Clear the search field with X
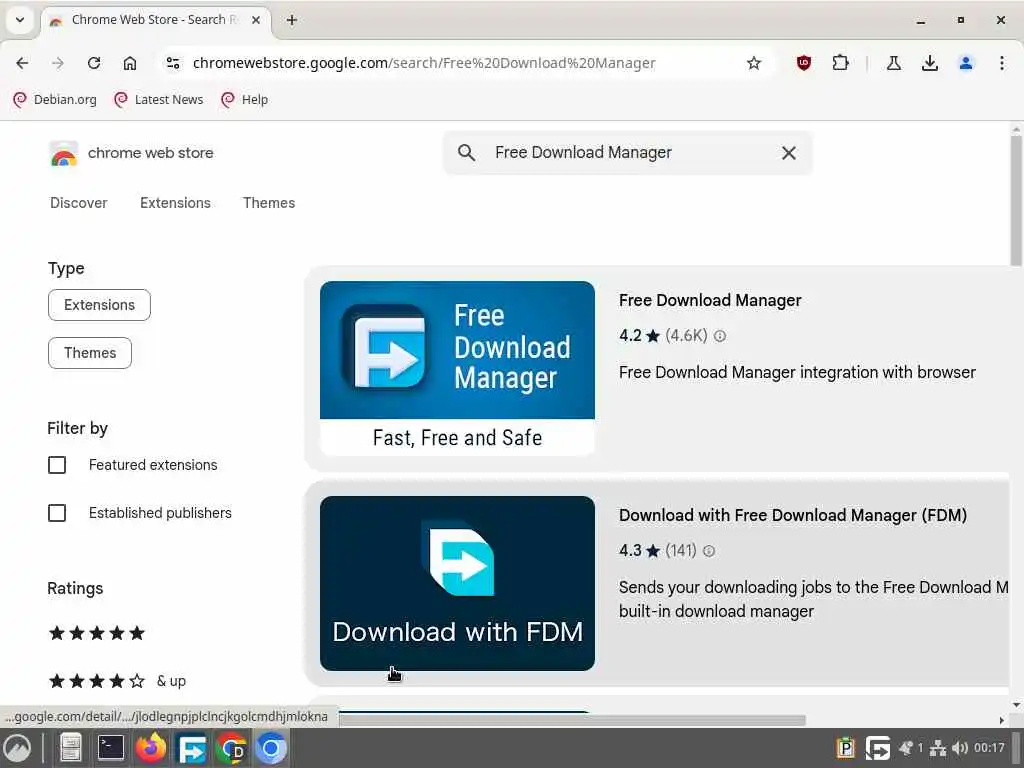Image resolution: width=1024 pixels, height=768 pixels. 789,153
